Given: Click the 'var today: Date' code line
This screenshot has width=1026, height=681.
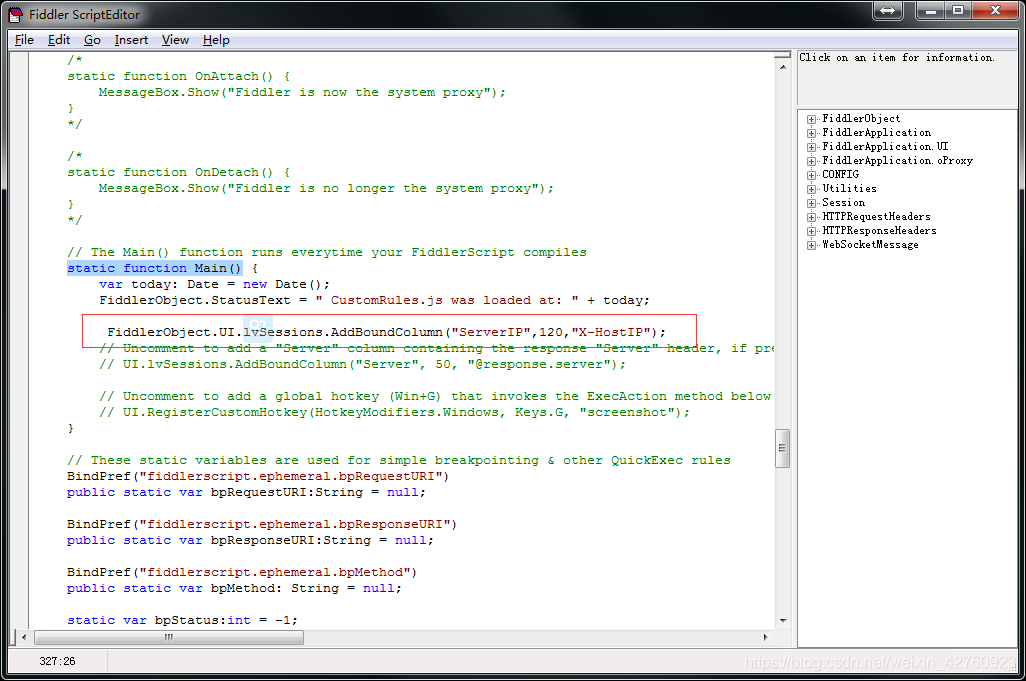Looking at the screenshot, I should pos(215,285).
